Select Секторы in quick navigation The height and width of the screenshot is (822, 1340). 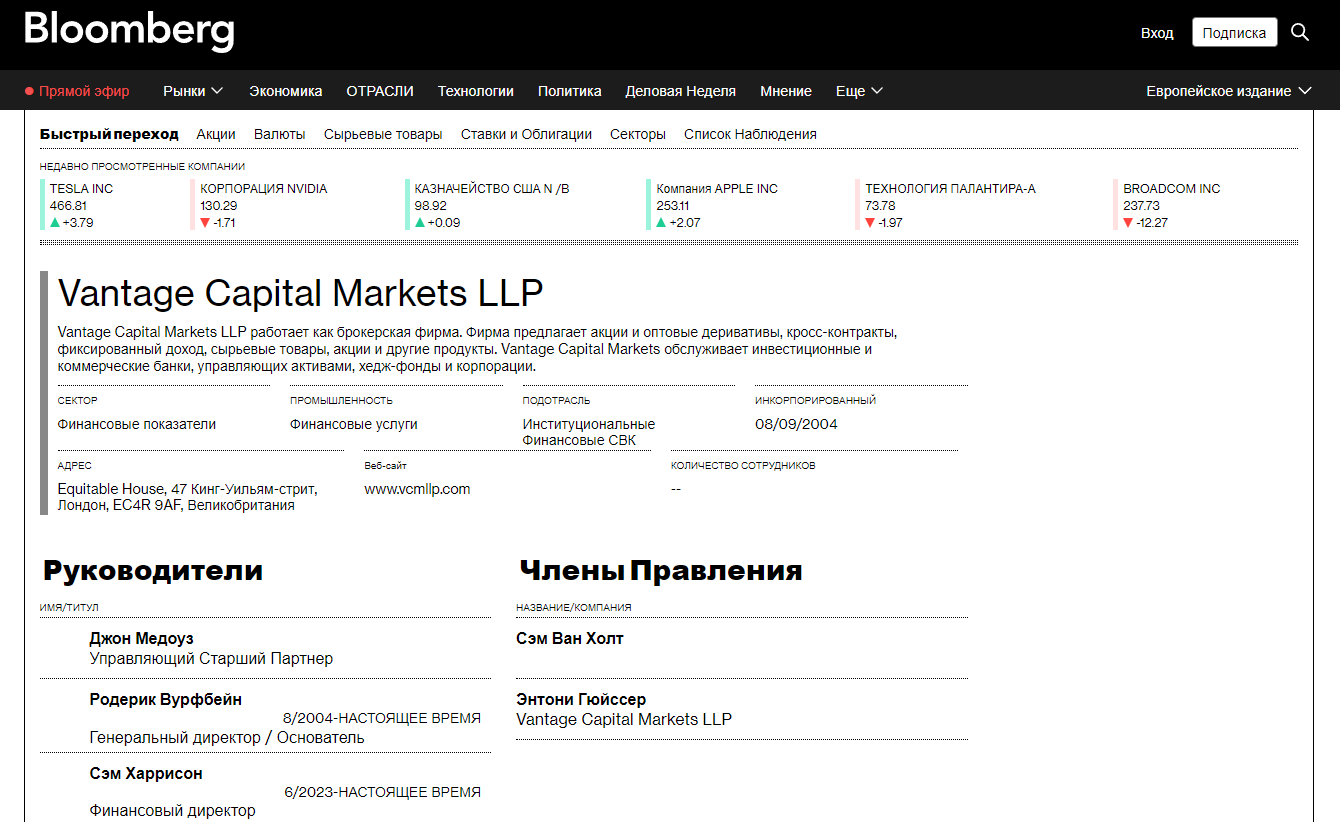(x=638, y=134)
